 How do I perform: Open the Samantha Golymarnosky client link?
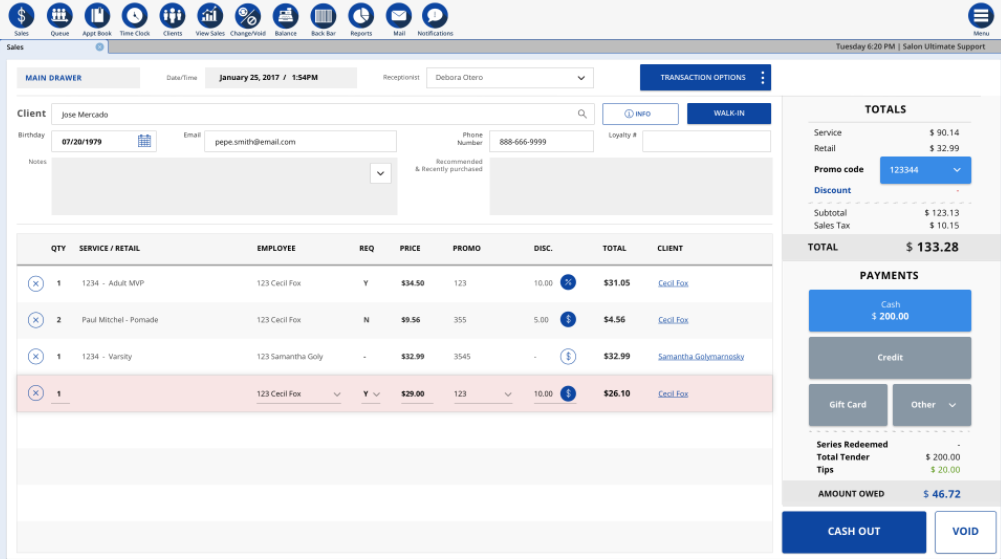701,357
